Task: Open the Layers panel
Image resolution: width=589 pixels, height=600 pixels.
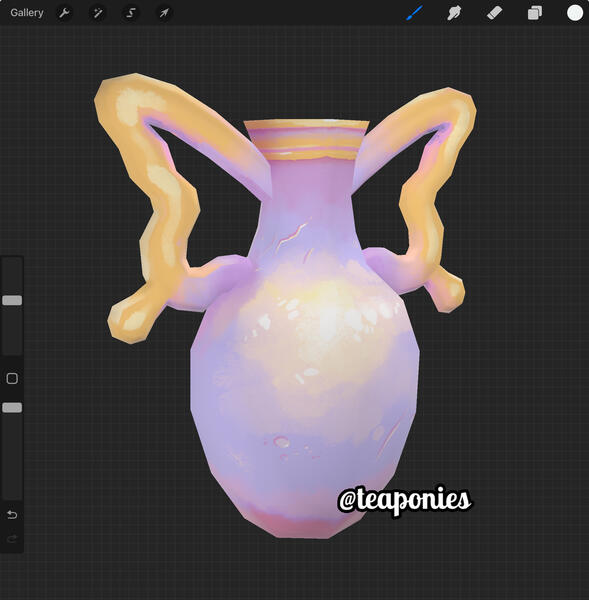Action: pyautogui.click(x=535, y=13)
